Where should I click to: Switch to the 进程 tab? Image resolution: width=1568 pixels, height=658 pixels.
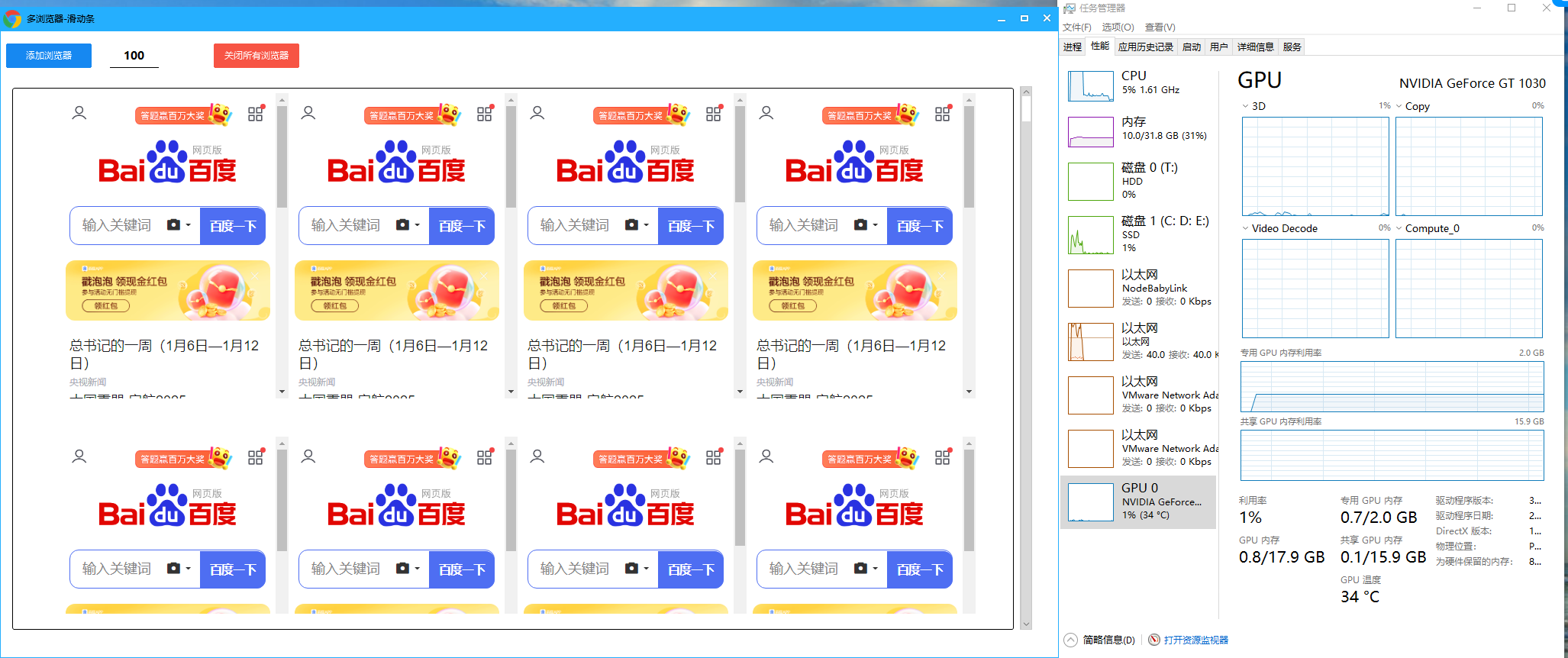click(x=1073, y=47)
